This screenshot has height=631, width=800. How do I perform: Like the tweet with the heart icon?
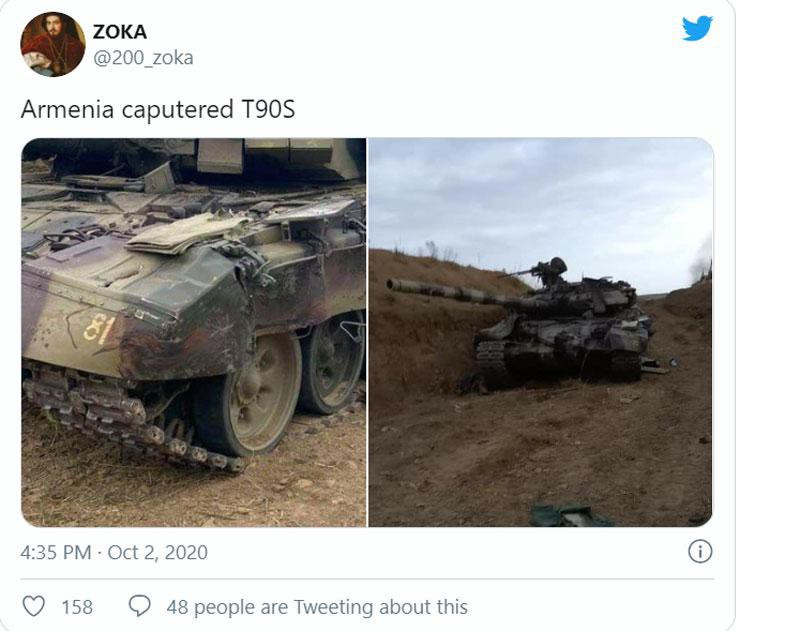click(x=34, y=606)
